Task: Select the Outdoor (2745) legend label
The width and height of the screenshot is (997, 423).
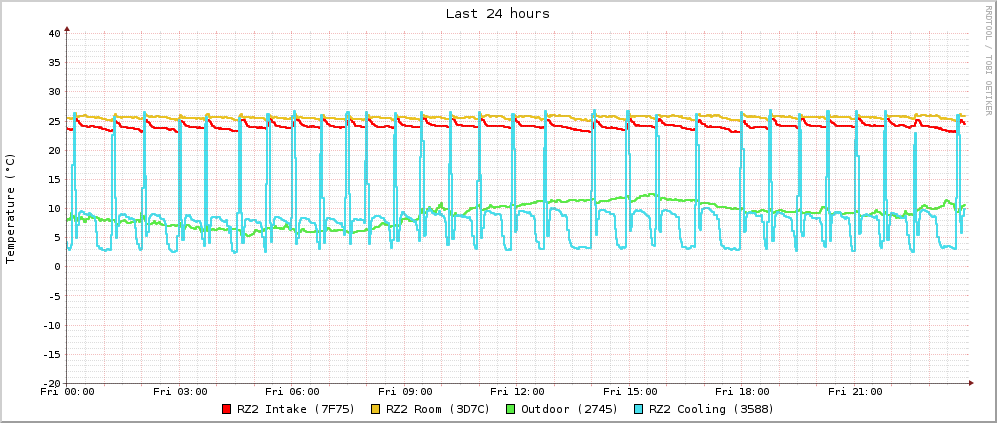Action: point(569,409)
